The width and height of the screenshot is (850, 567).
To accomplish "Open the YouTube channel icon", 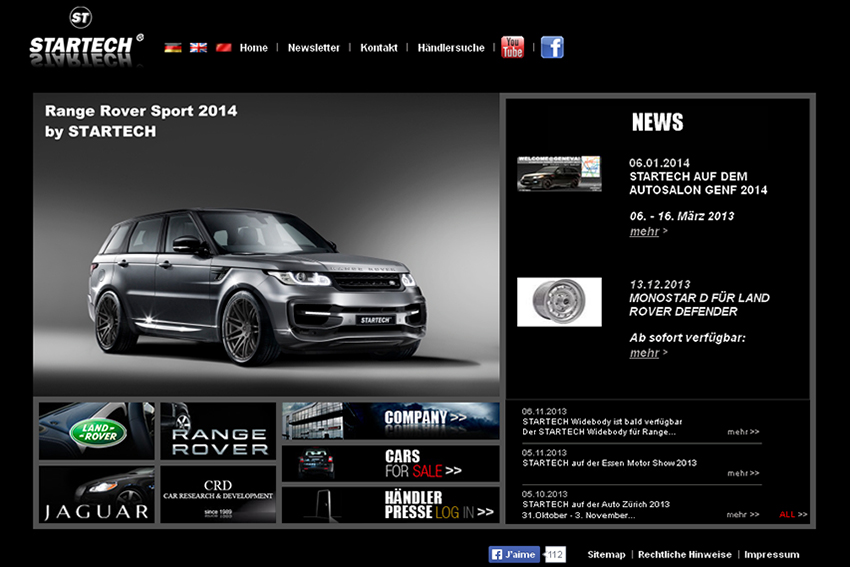I will (x=512, y=47).
